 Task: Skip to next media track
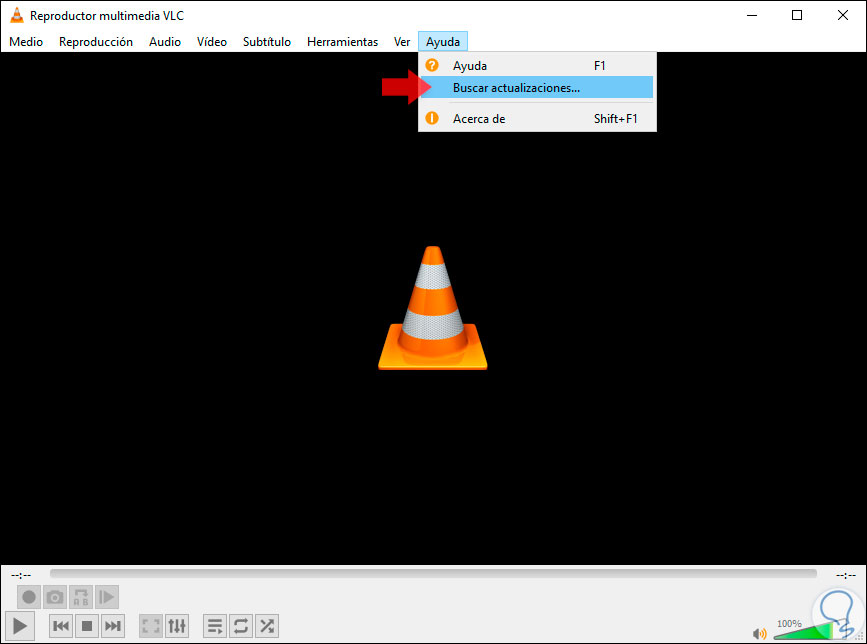click(113, 626)
